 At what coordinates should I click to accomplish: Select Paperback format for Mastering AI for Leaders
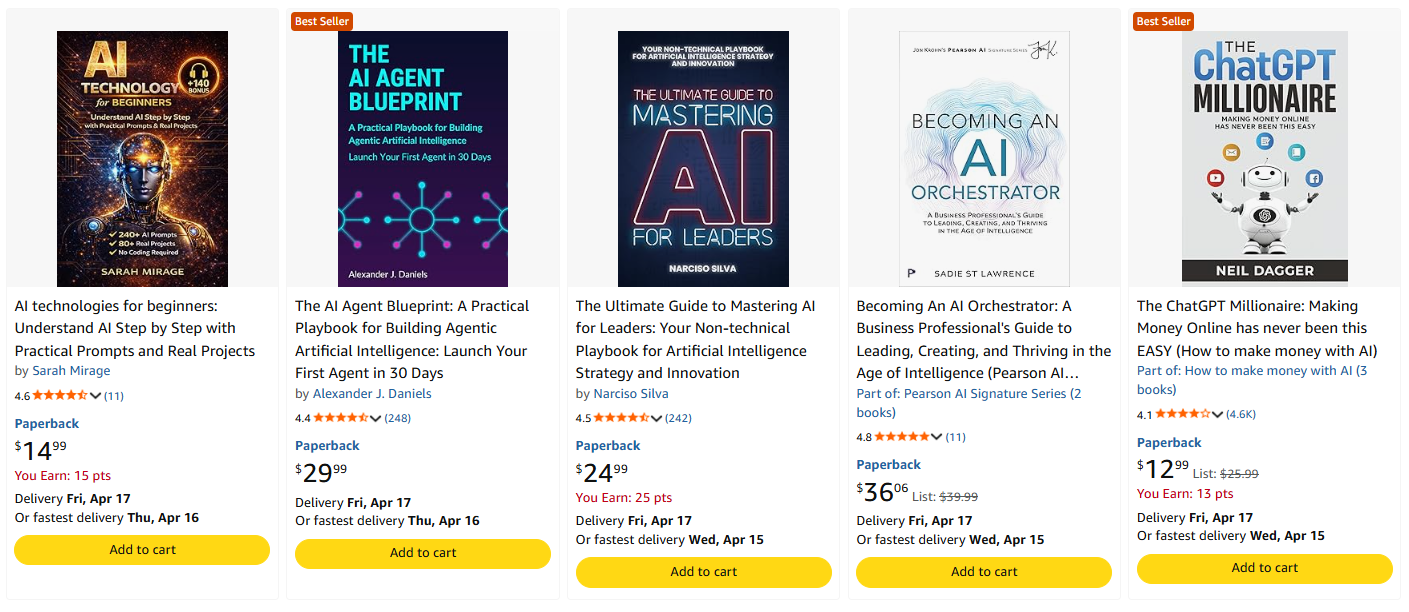608,446
